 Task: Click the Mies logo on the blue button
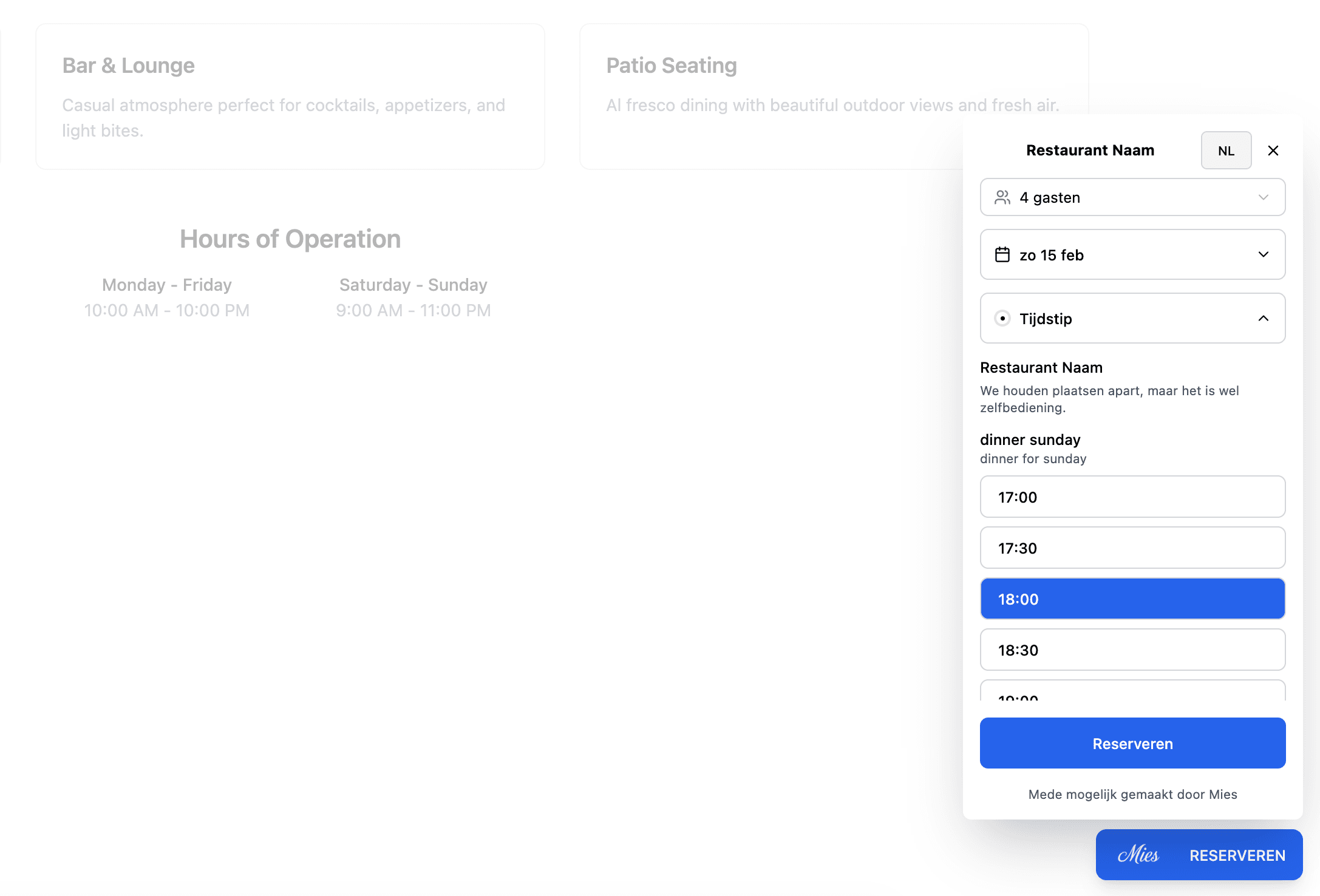click(x=1138, y=855)
